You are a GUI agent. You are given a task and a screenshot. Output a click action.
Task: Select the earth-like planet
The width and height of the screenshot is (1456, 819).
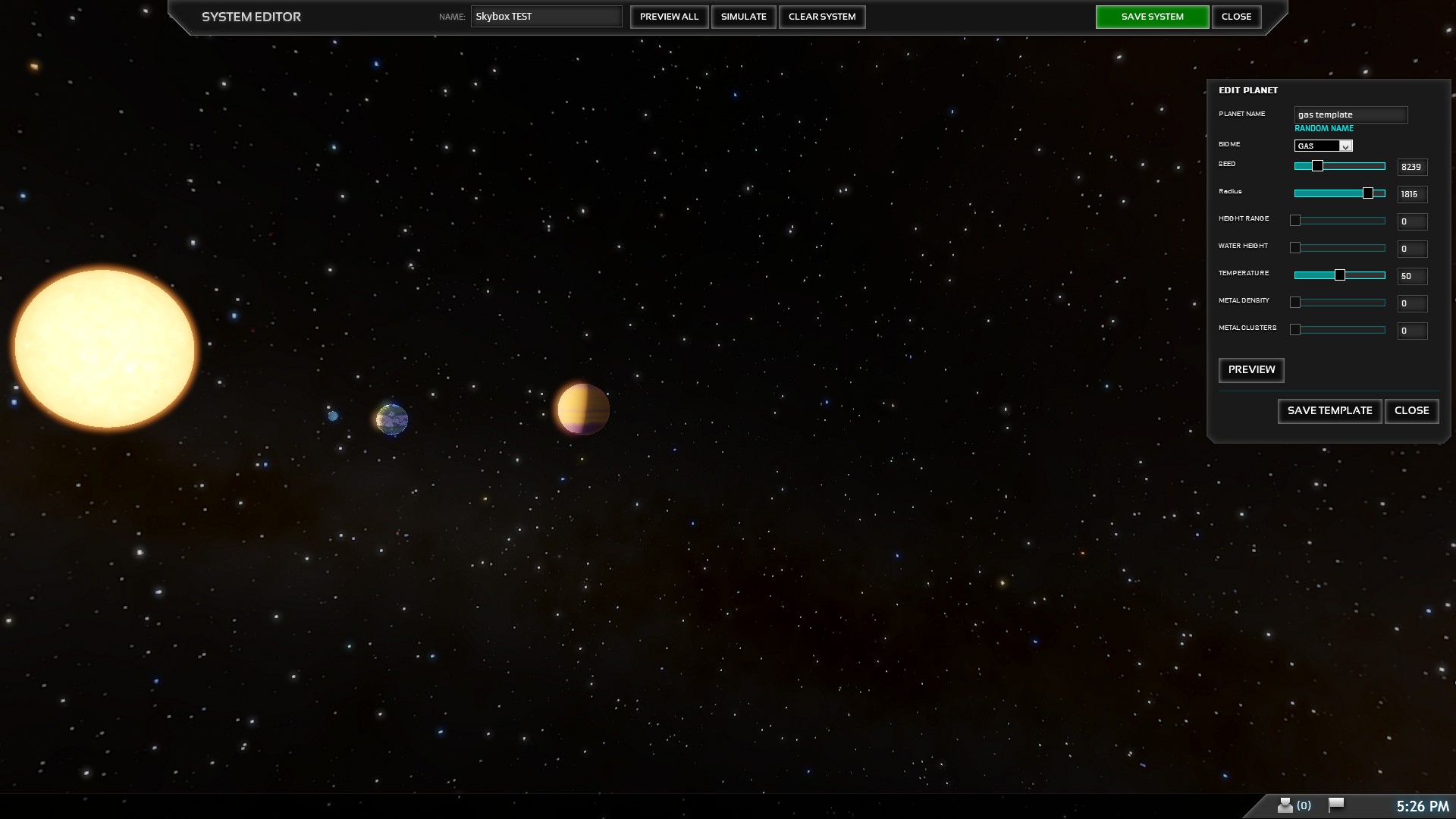coord(392,419)
